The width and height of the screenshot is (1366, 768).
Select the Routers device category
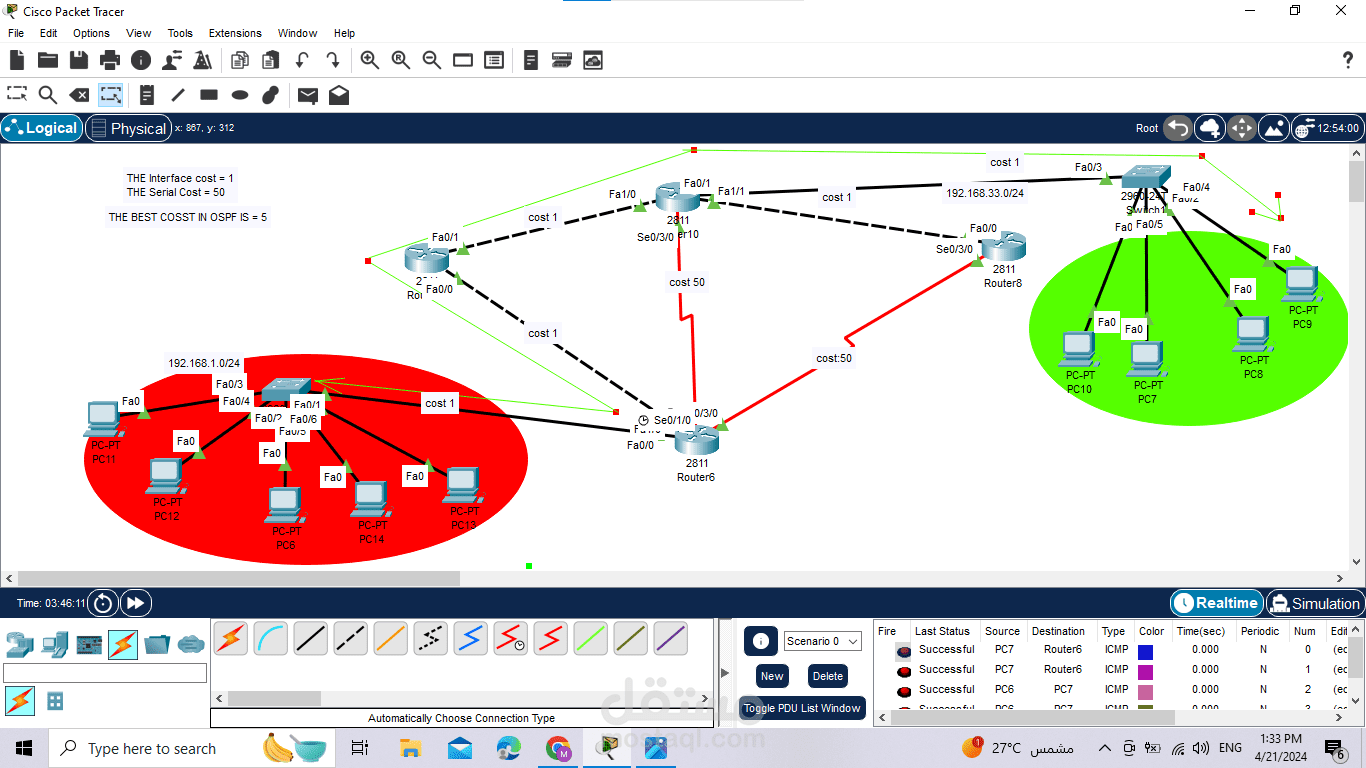click(x=20, y=647)
